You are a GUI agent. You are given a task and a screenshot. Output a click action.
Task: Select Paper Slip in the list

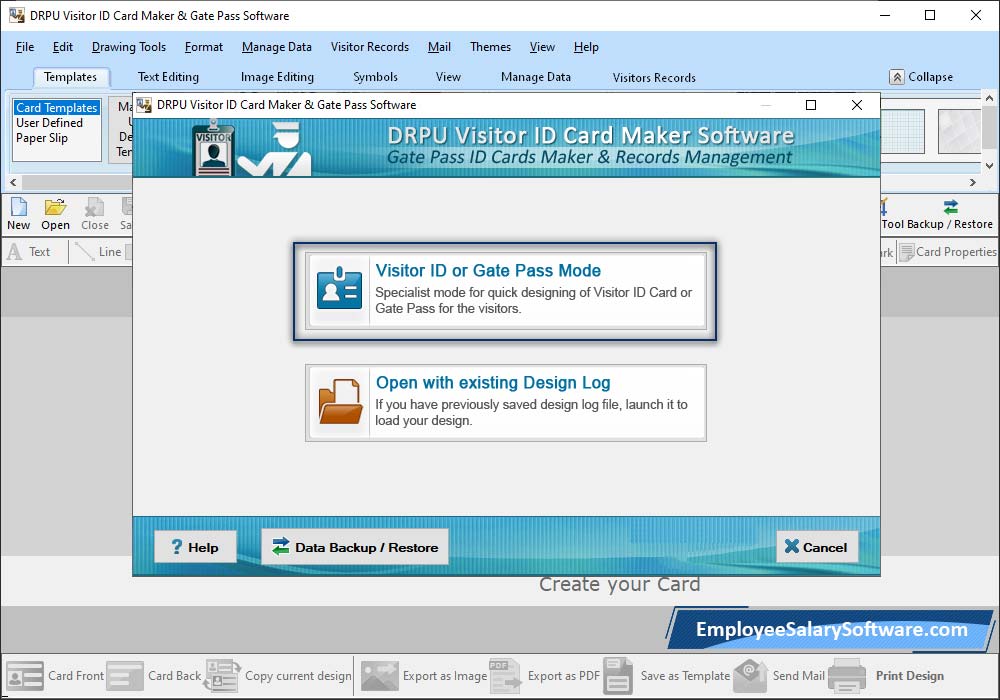42,138
